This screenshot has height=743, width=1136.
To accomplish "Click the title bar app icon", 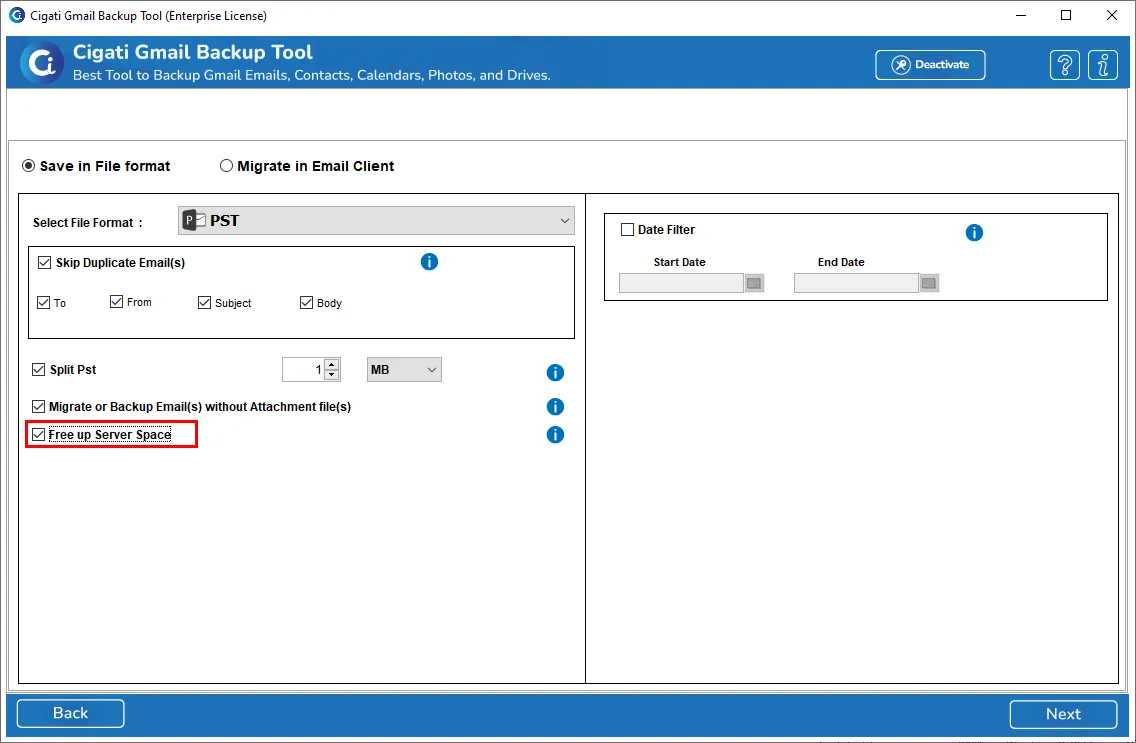I will click(16, 15).
